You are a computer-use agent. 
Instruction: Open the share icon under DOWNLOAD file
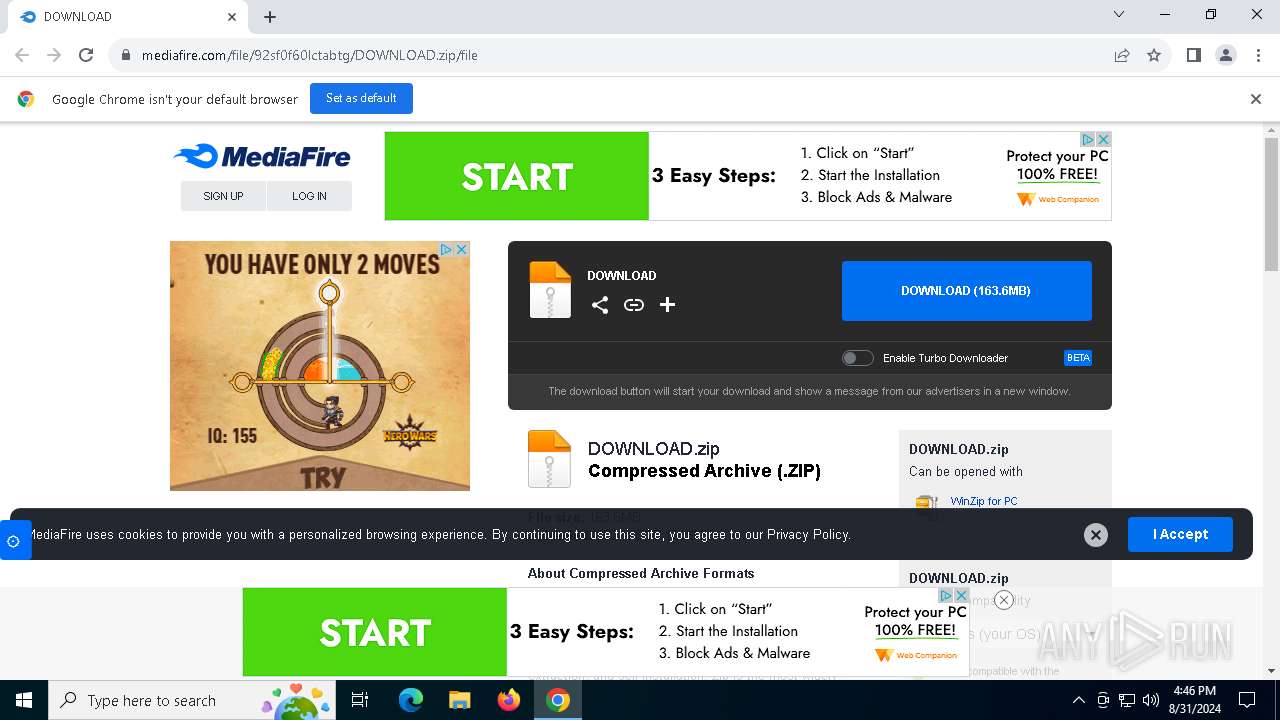[600, 305]
